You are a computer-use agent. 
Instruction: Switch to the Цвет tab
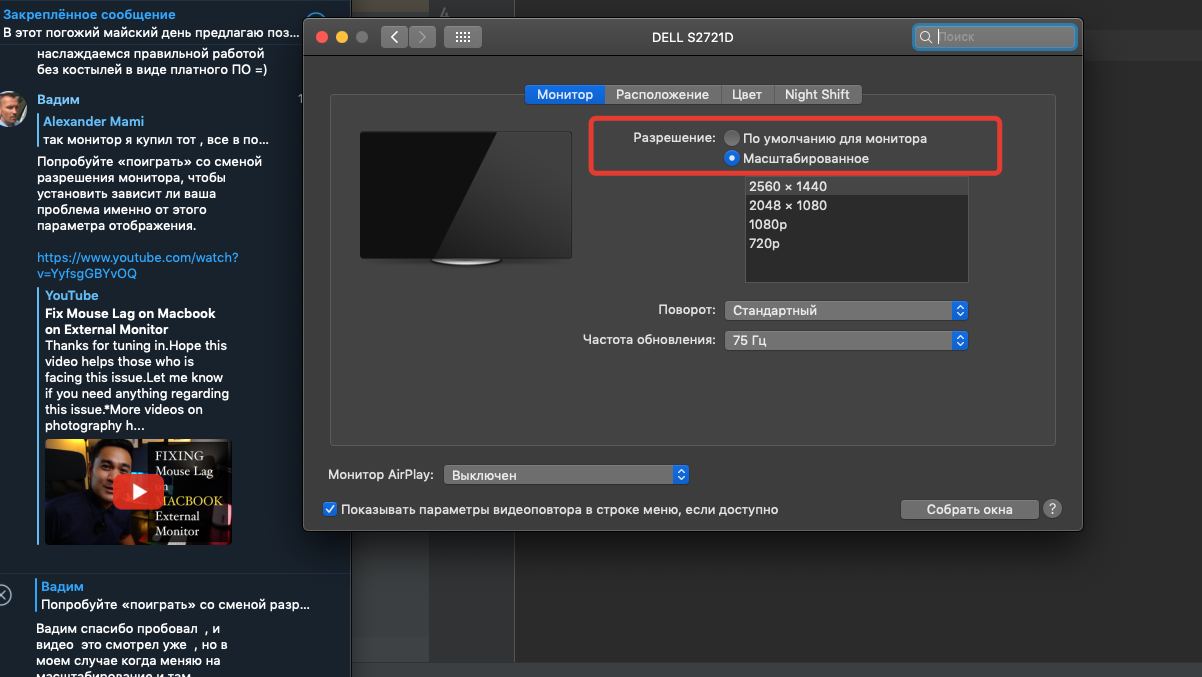[747, 94]
